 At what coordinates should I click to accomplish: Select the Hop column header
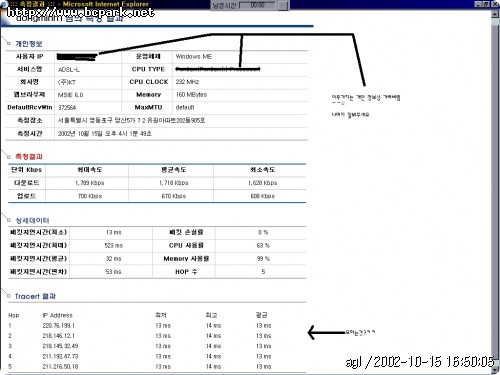[13, 315]
